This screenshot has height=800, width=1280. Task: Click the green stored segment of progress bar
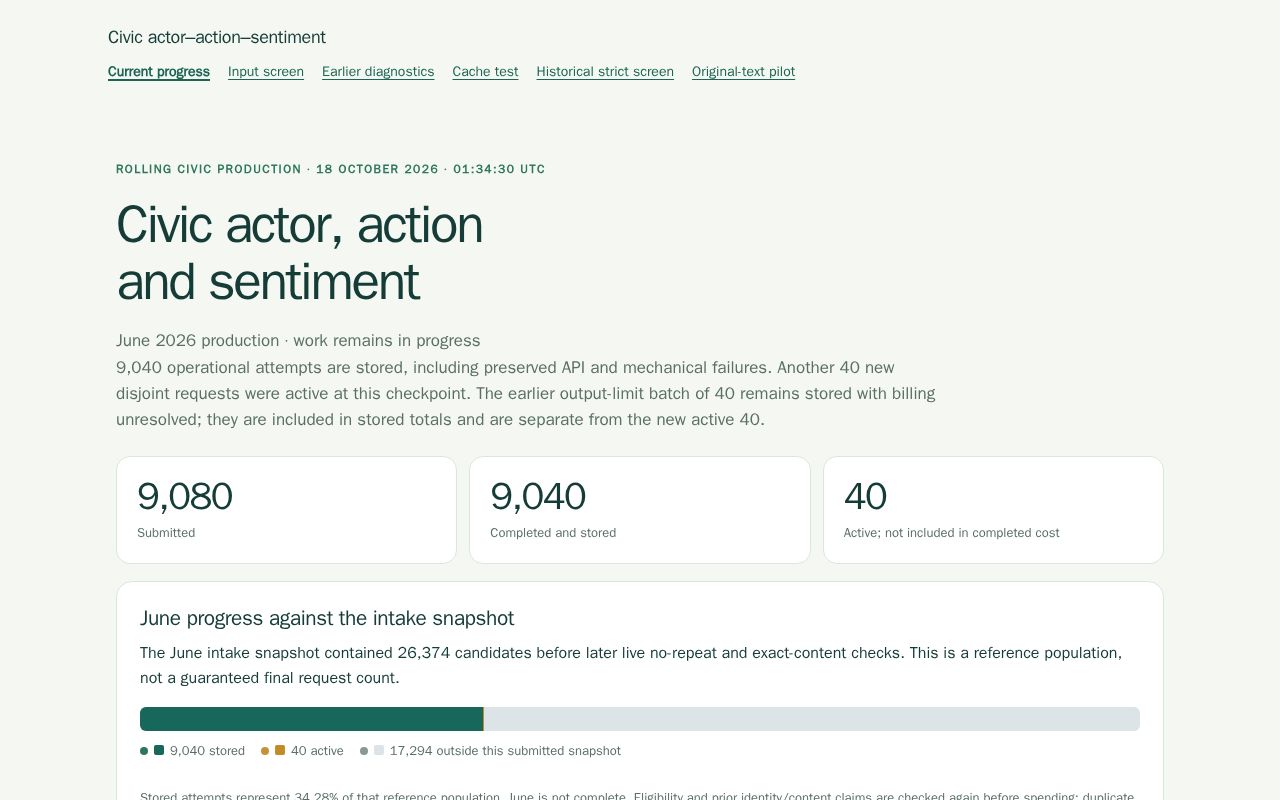(311, 719)
